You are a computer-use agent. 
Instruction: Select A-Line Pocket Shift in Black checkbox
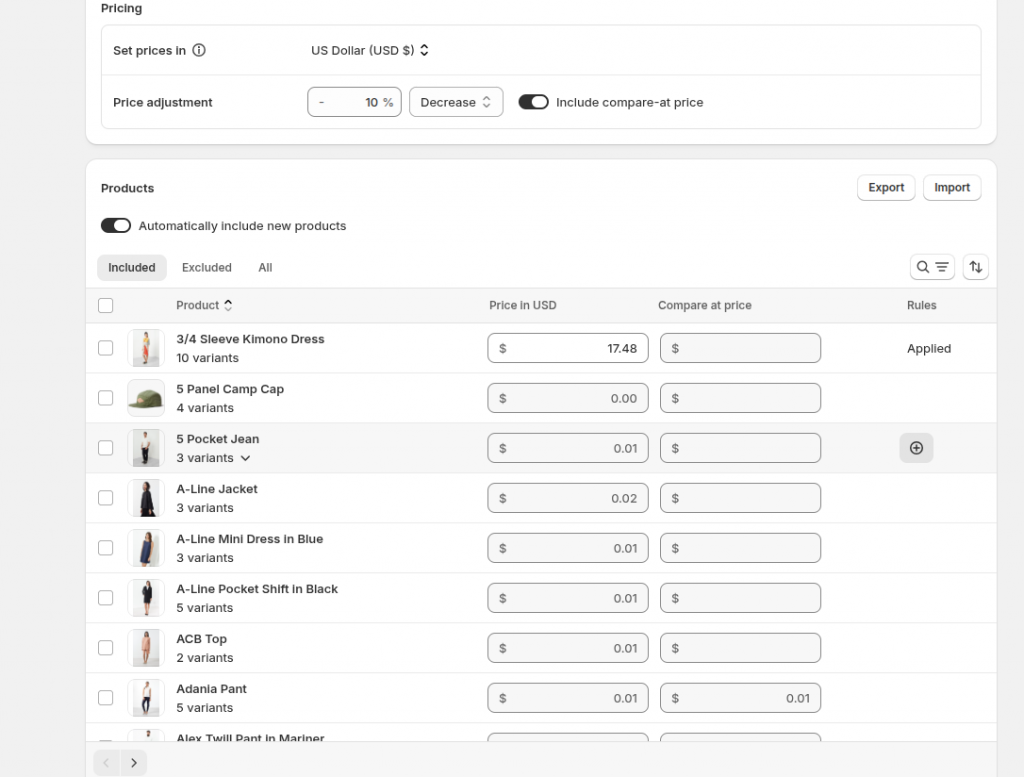point(106,598)
